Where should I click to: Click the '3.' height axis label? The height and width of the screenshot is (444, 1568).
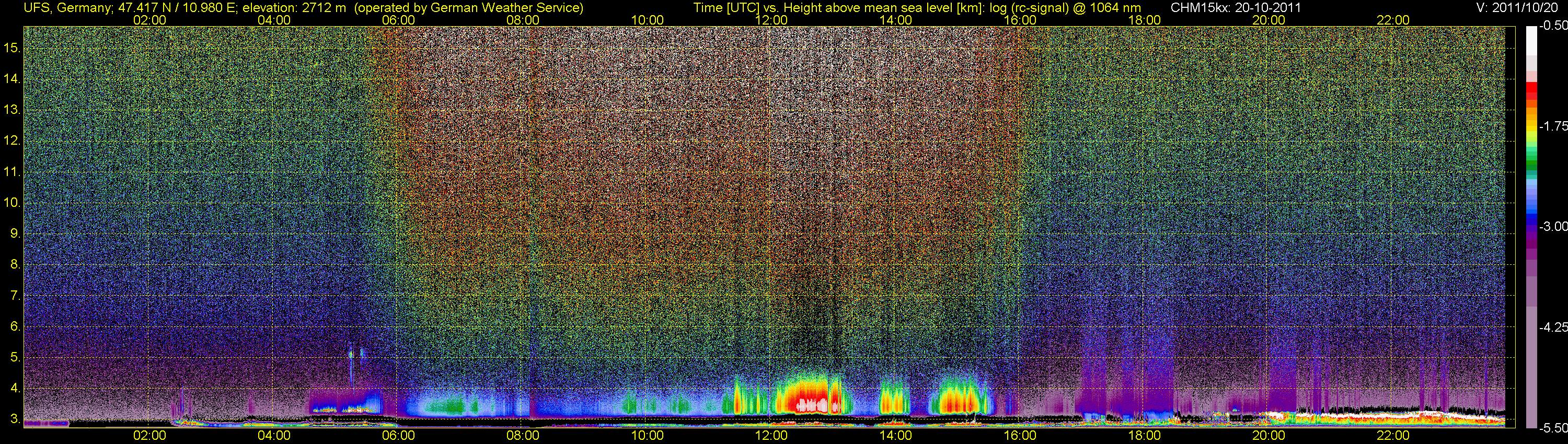[15, 419]
